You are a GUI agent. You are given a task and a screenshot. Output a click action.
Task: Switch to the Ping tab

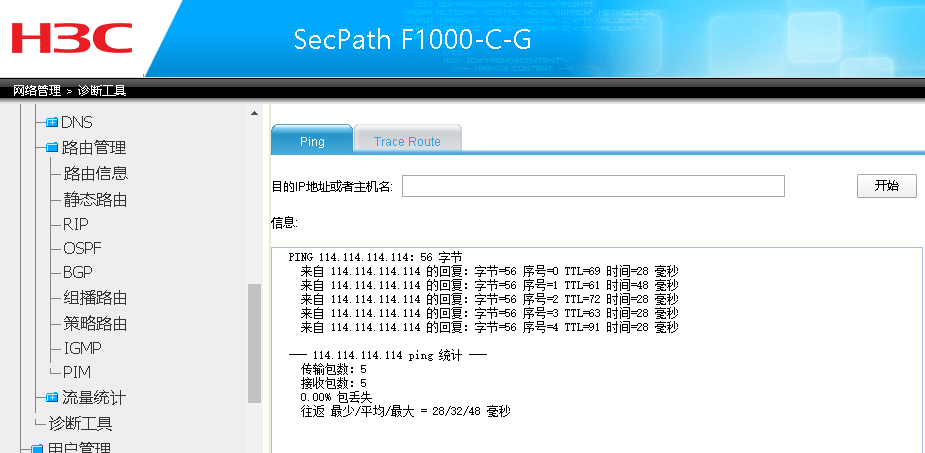(x=312, y=140)
